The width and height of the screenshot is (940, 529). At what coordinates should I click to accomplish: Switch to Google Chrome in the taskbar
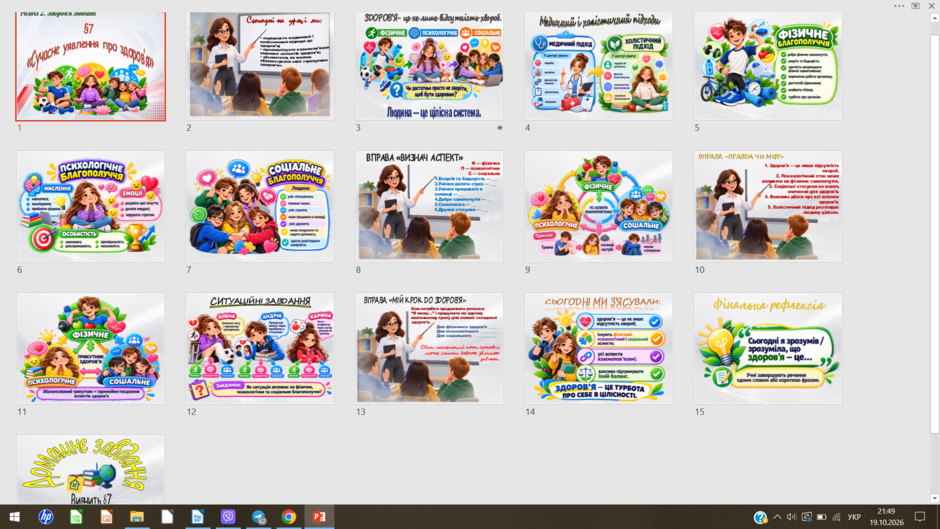288,516
